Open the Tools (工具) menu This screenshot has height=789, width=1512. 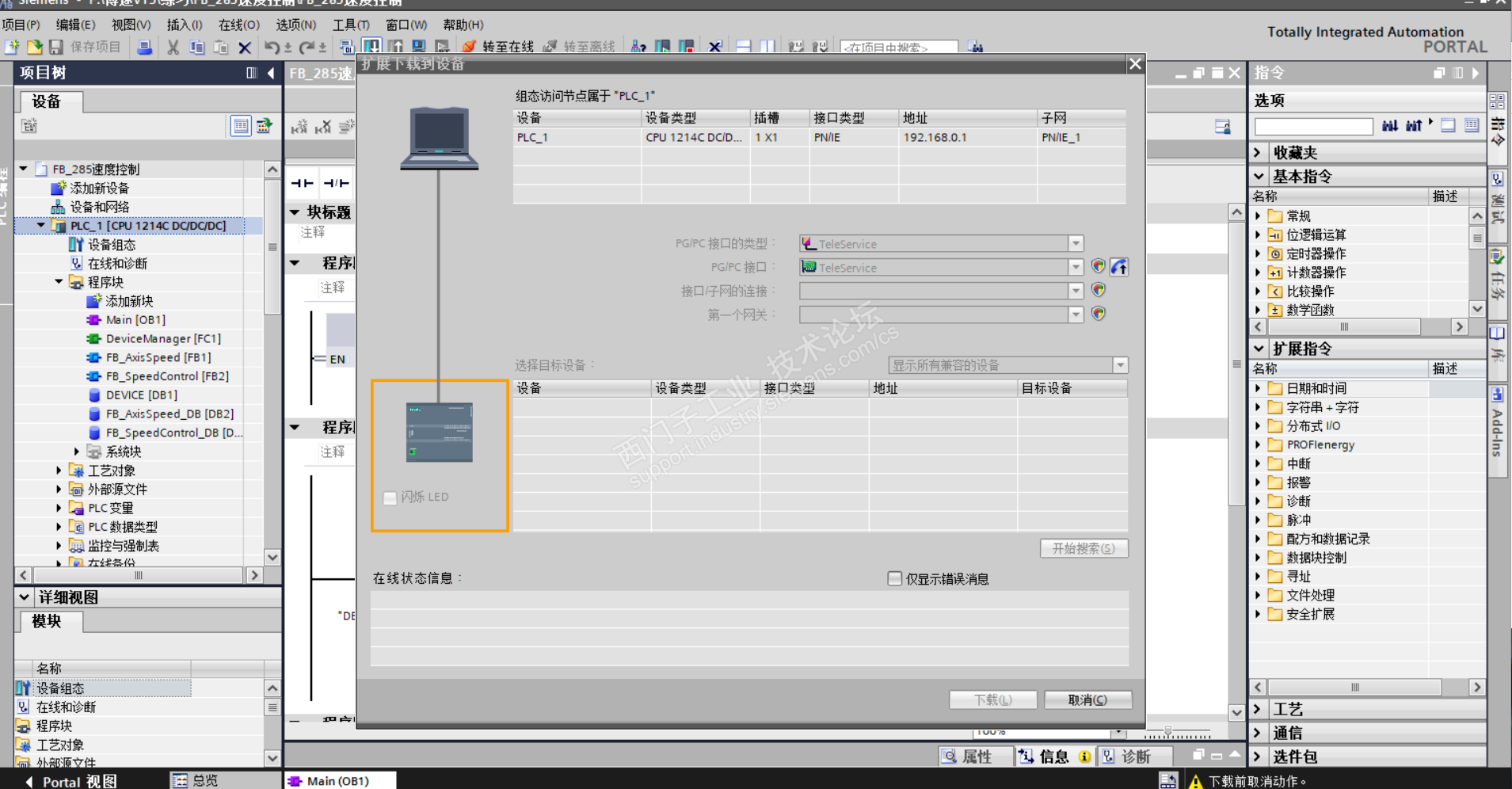(351, 25)
